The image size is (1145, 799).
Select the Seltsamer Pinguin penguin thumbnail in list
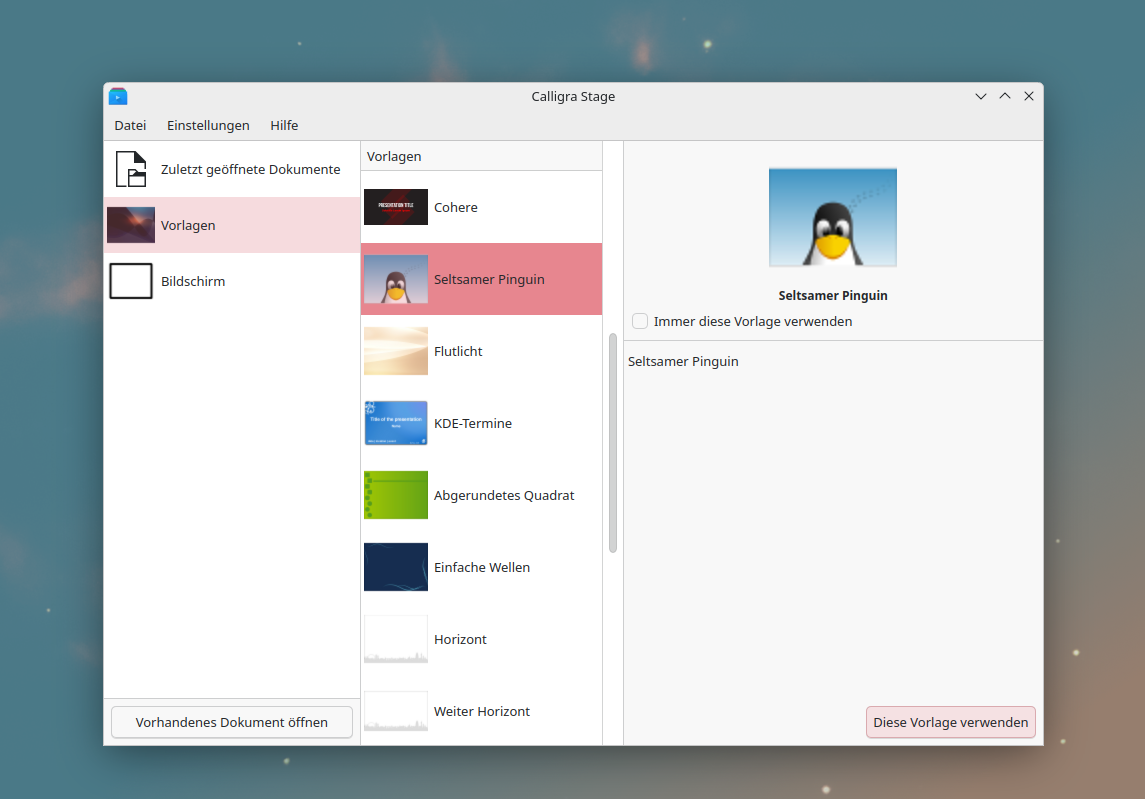396,279
